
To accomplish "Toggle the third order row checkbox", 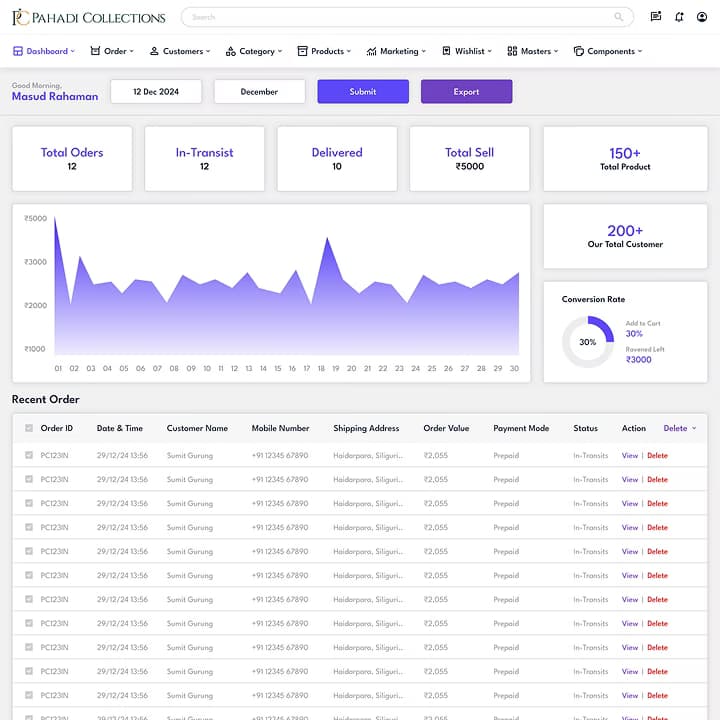I will (29, 503).
